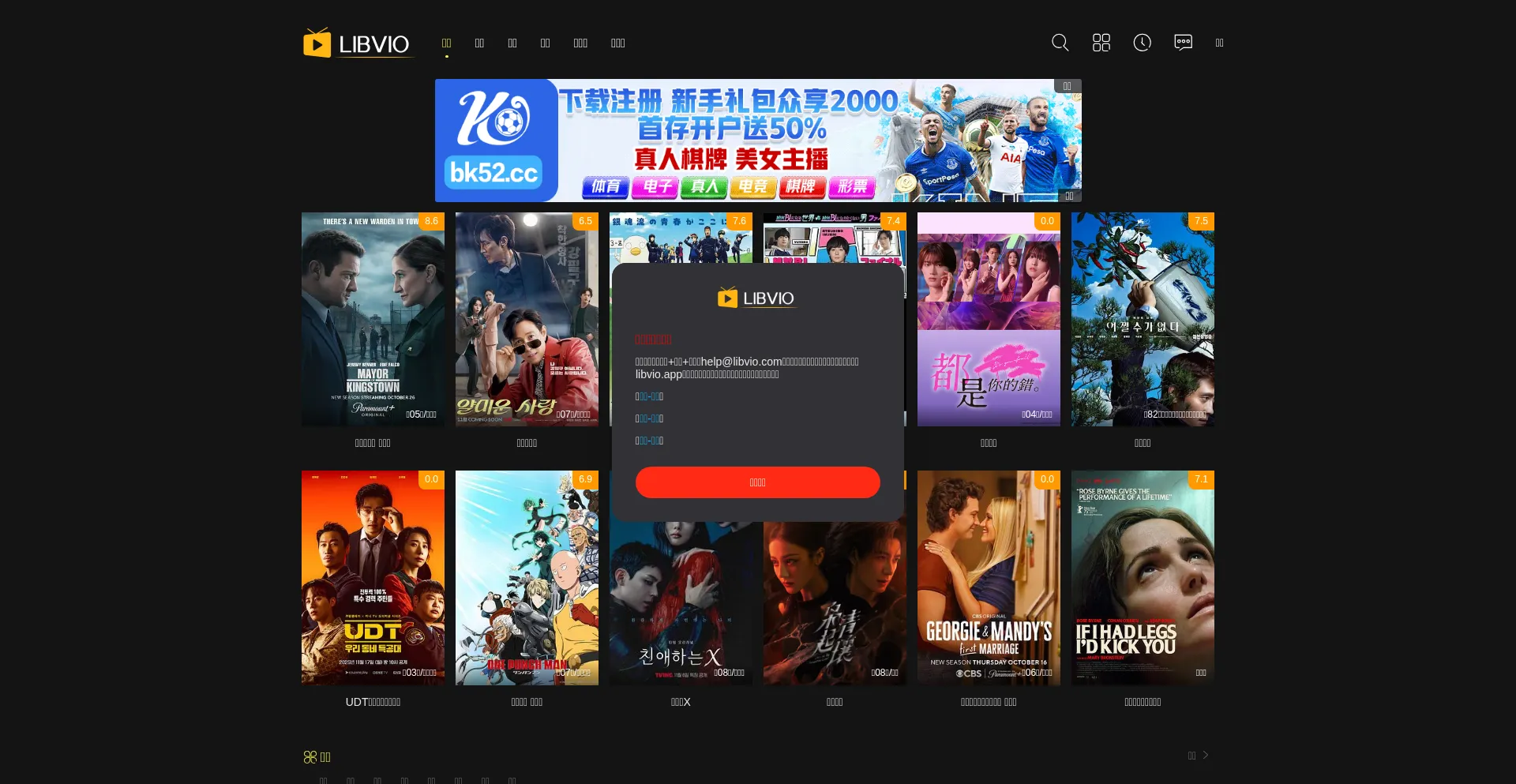Expand section via the right chevron arrow
The height and width of the screenshot is (784, 1516).
pos(1206,756)
